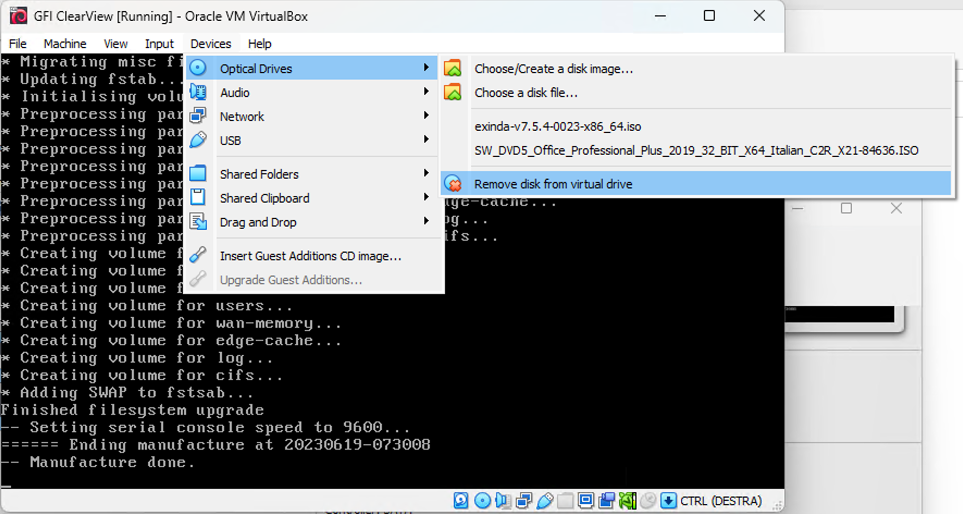Click the Remove disk red X icon
Viewport: 964px width, 514px height.
[453, 183]
